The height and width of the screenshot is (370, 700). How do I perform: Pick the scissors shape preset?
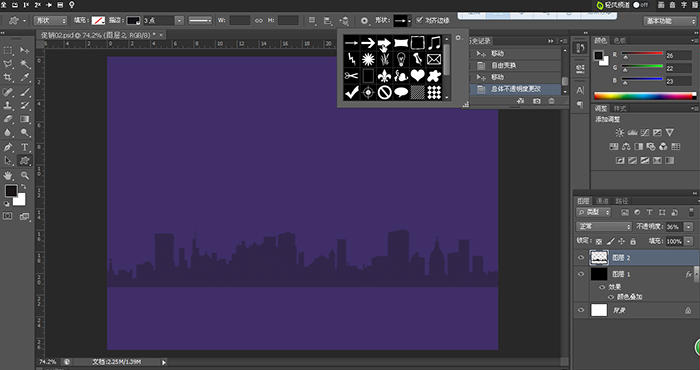(x=351, y=75)
